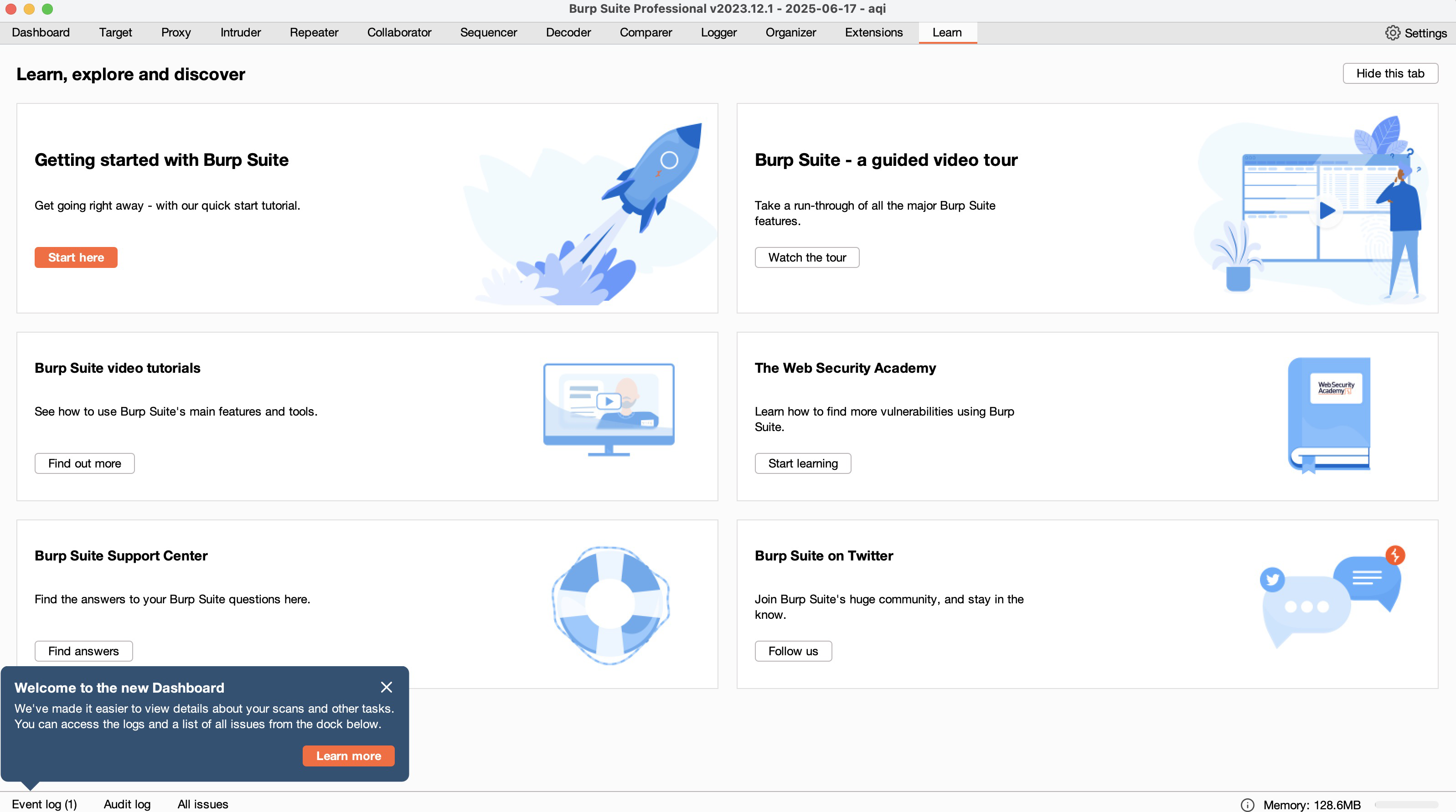The width and height of the screenshot is (1456, 812).
Task: Click Watch the tour
Action: pos(807,257)
